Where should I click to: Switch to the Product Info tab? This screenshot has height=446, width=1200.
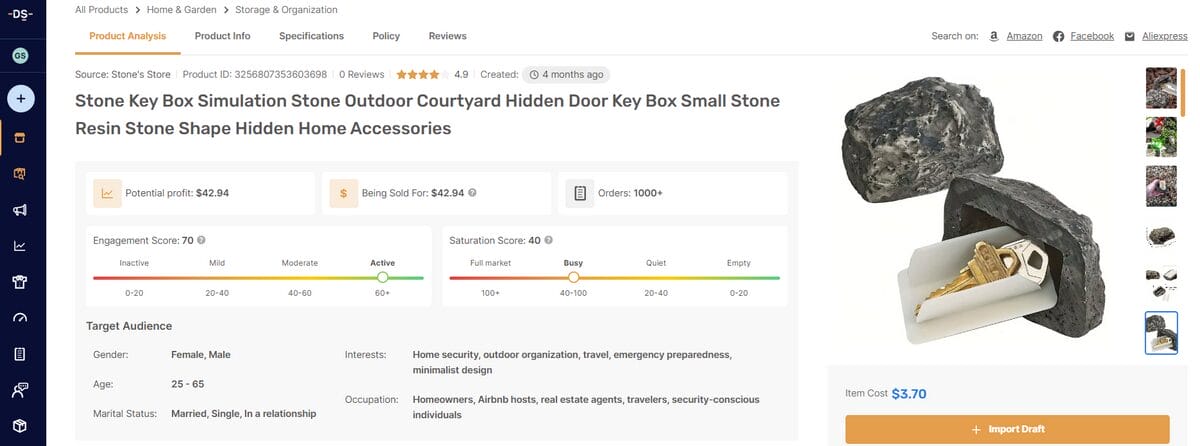(222, 36)
